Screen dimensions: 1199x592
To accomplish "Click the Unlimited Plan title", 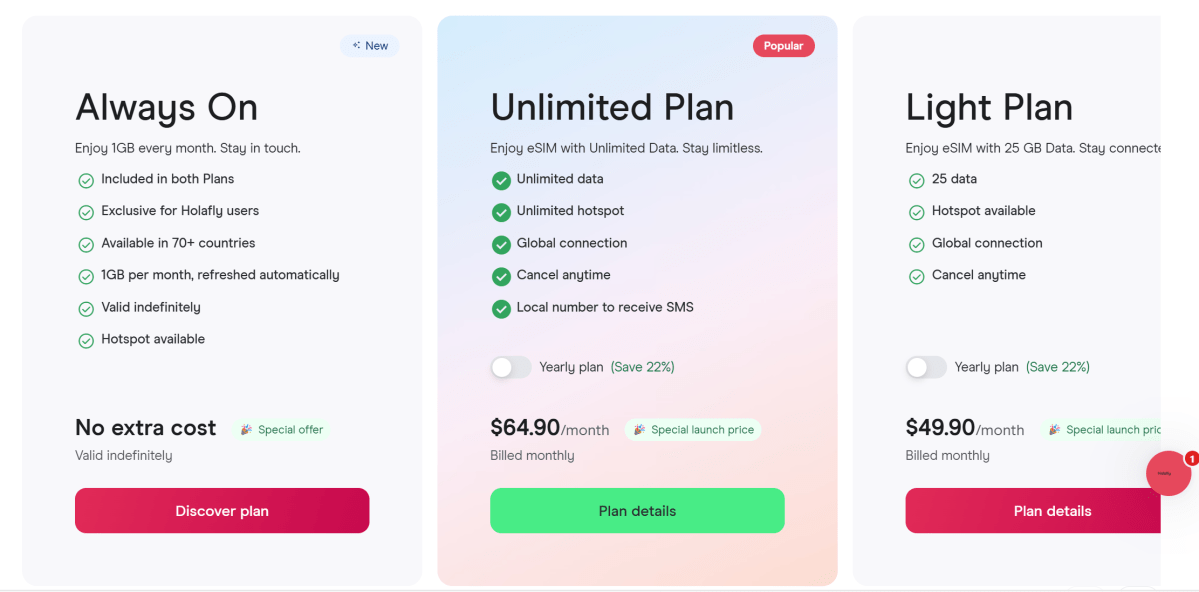I will click(x=612, y=107).
